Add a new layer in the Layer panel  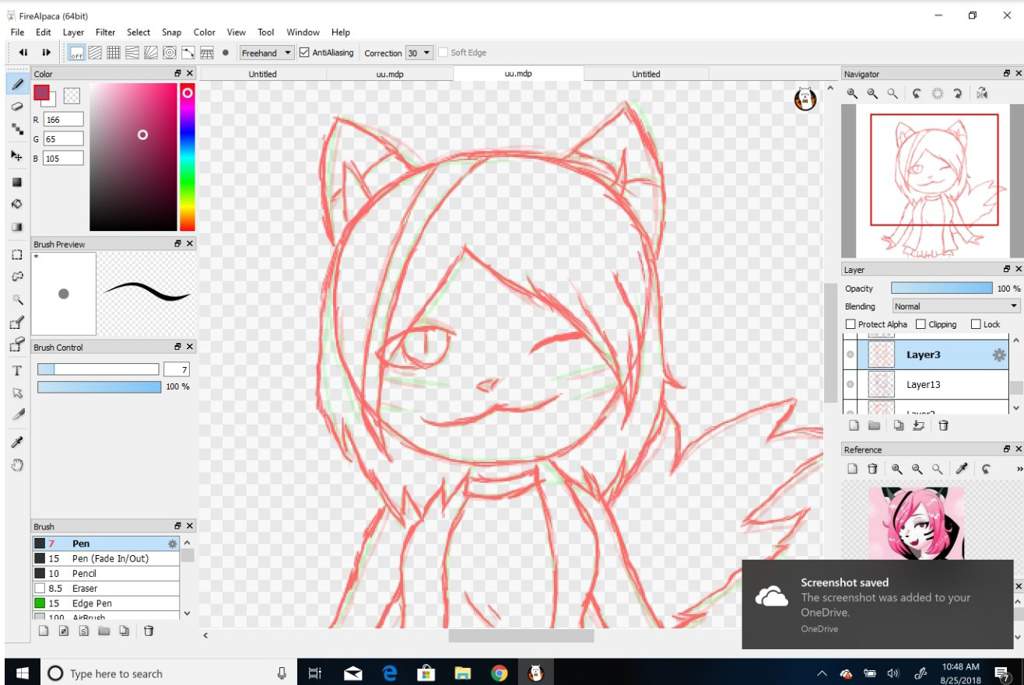coord(854,426)
